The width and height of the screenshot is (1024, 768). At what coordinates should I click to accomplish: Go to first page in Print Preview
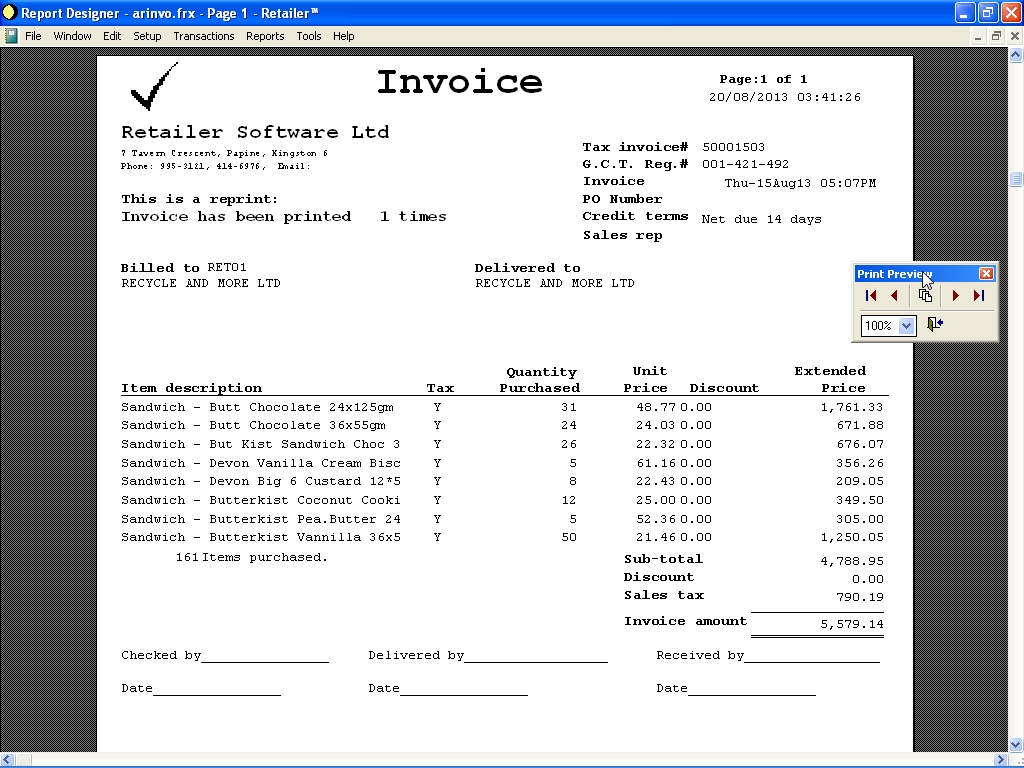[x=871, y=296]
